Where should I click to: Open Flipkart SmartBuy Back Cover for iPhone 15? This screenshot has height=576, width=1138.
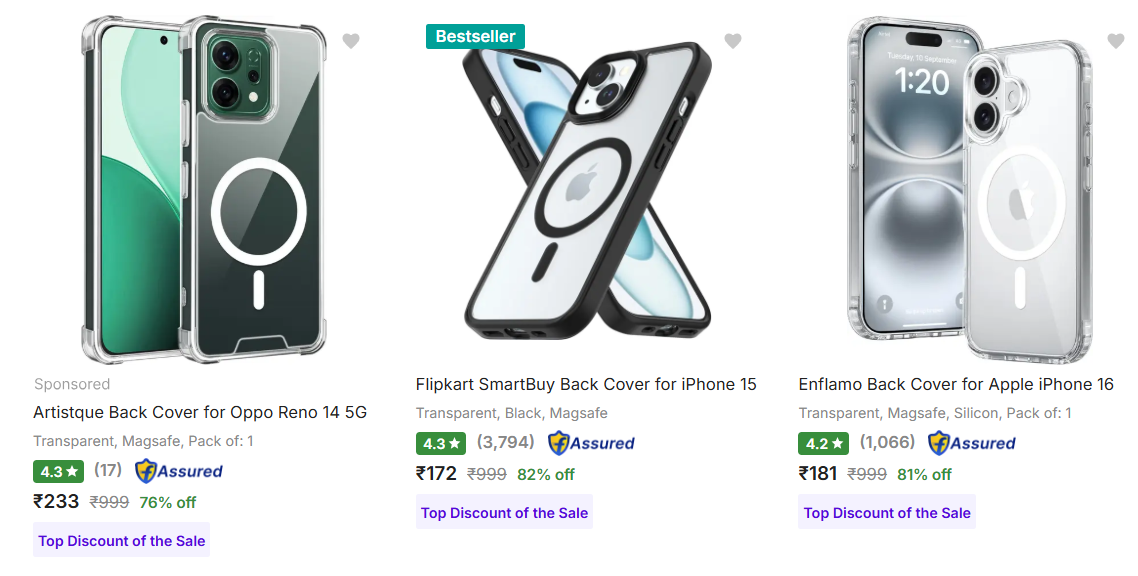pyautogui.click(x=586, y=384)
